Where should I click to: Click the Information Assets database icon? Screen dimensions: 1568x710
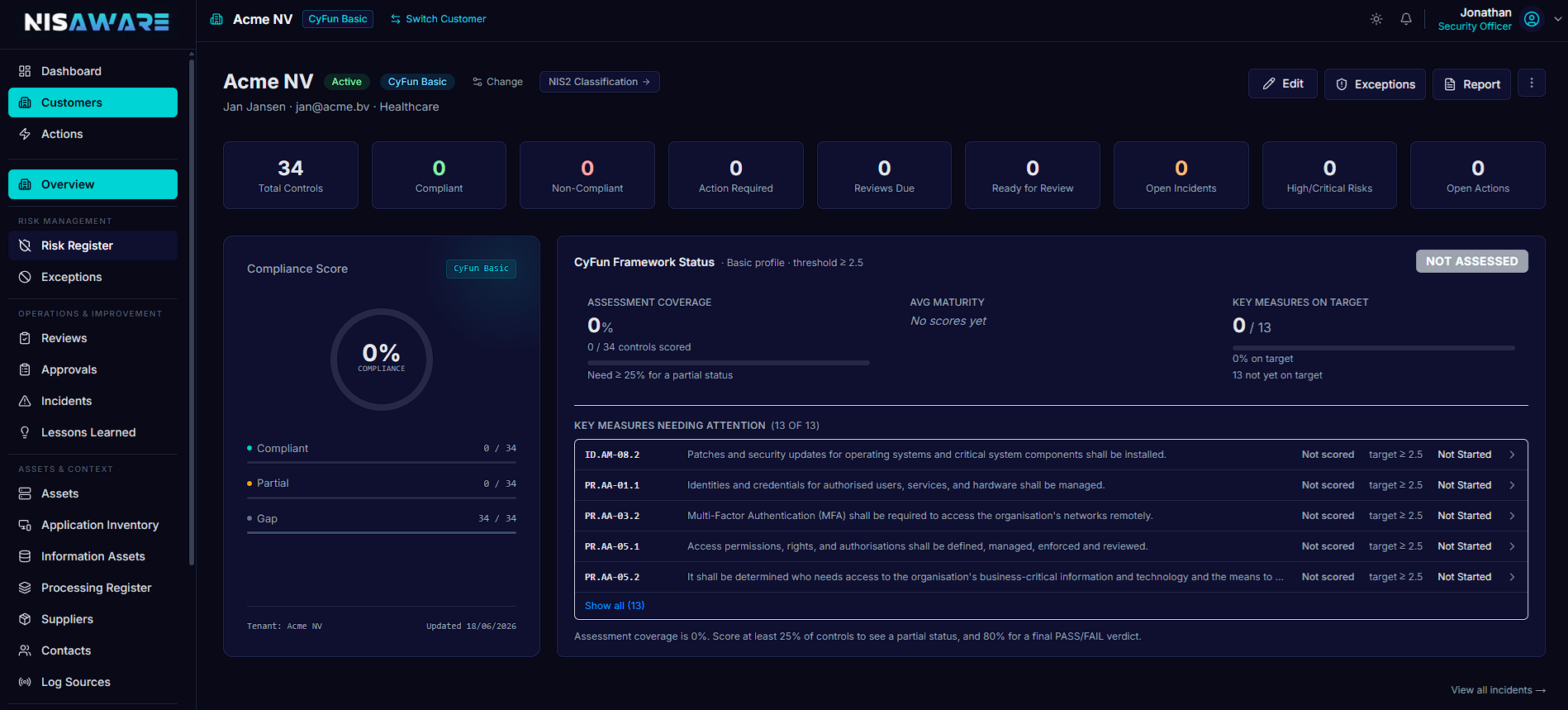25,556
